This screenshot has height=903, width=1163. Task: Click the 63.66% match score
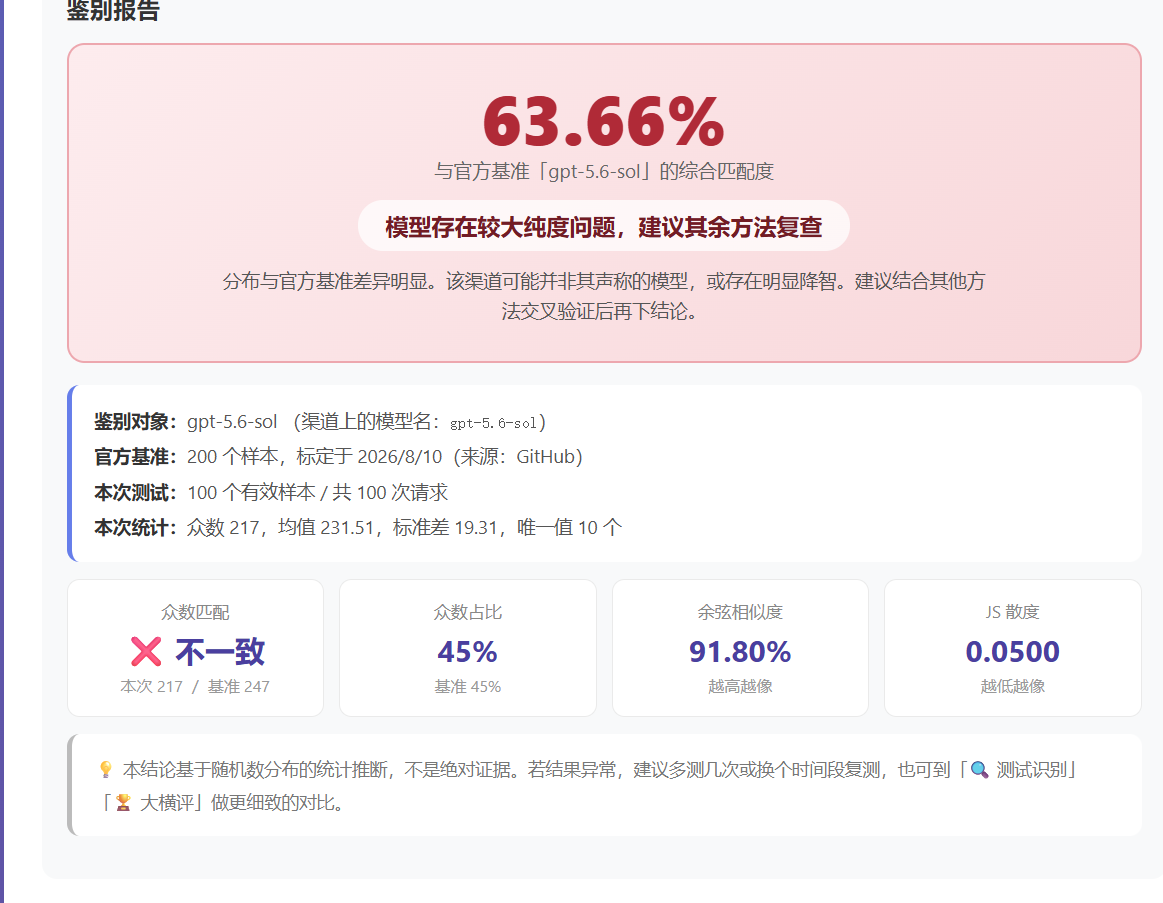coord(604,121)
